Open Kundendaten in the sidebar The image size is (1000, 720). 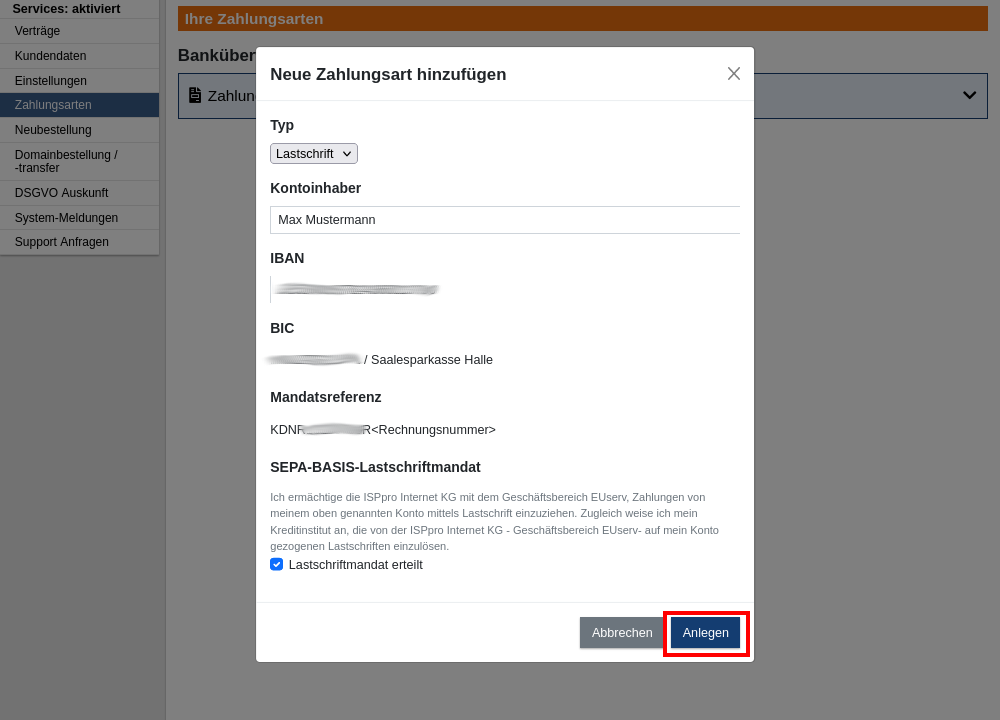point(80,56)
